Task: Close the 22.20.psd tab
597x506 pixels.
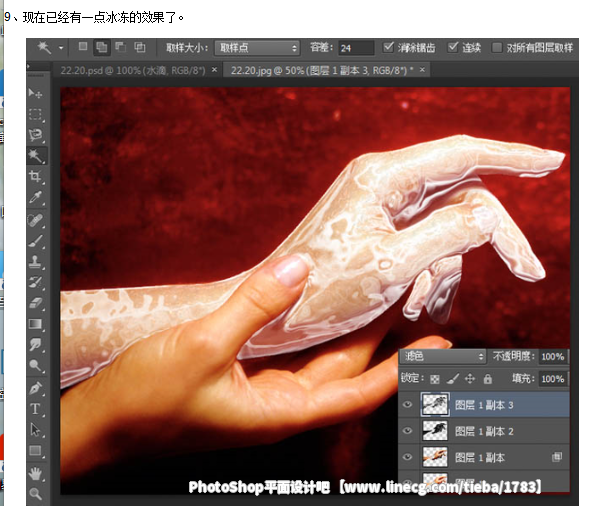Action: 214,70
